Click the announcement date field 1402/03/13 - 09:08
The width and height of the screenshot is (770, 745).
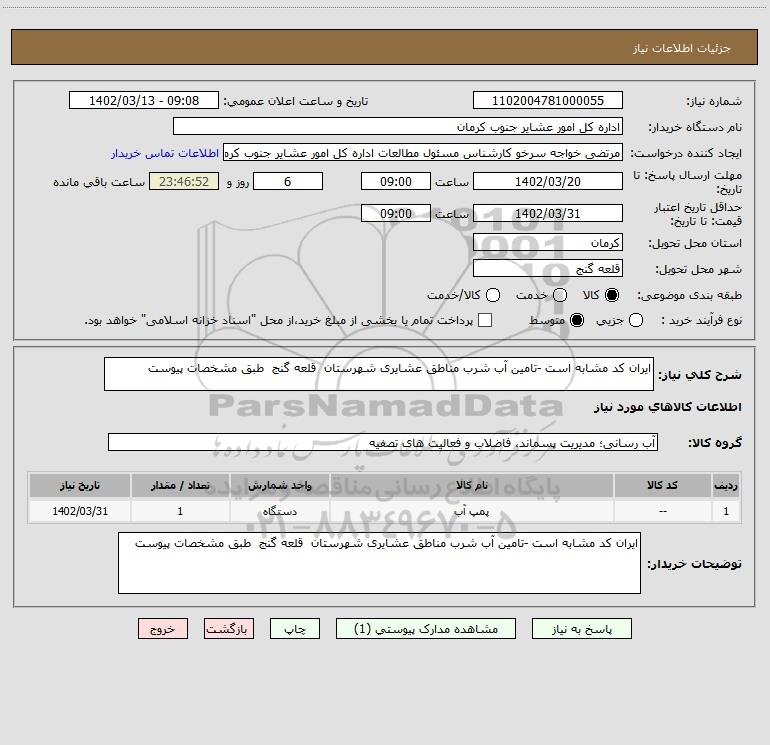pyautogui.click(x=144, y=101)
